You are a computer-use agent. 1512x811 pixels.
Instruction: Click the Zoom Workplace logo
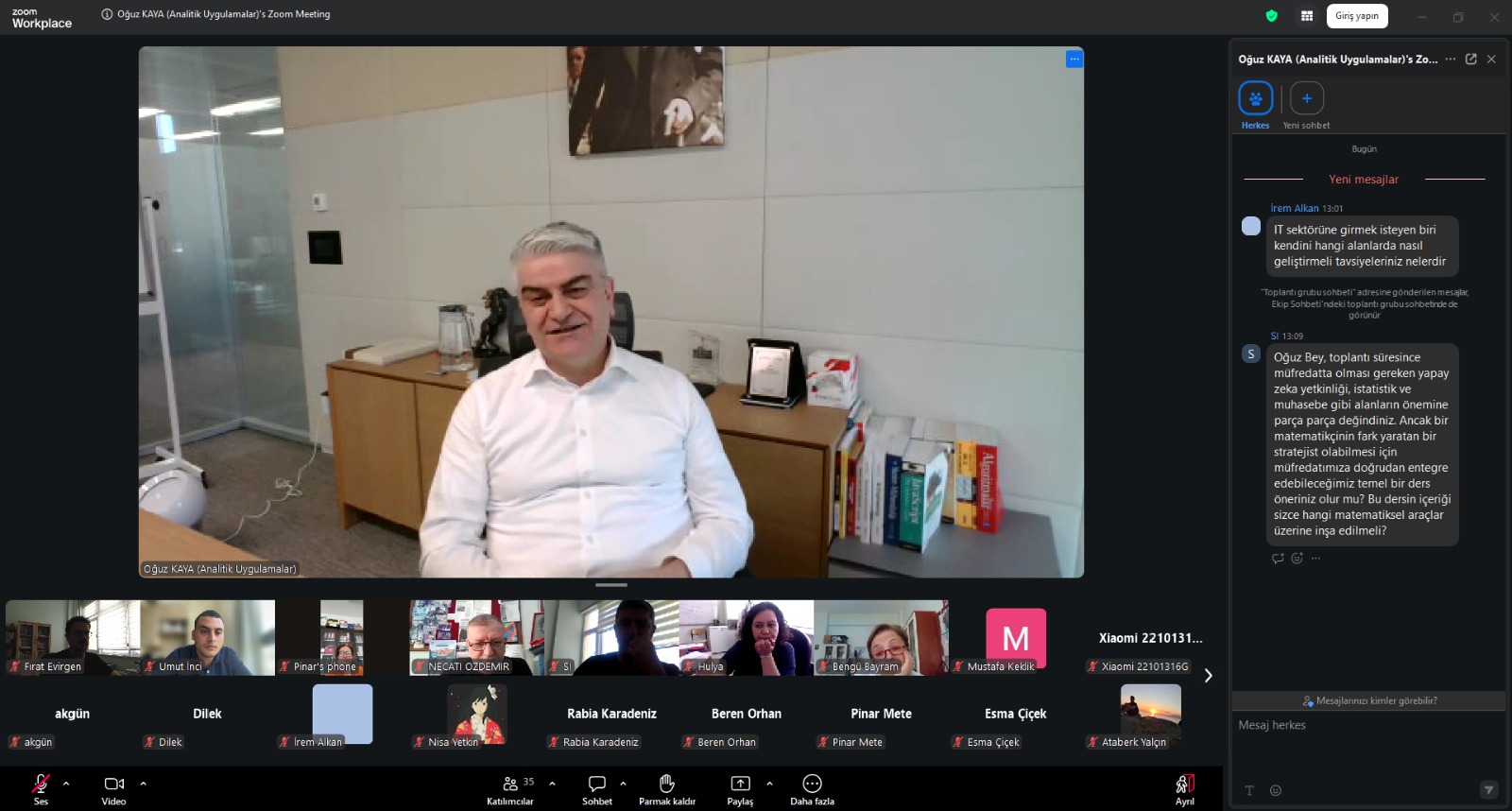[x=42, y=18]
